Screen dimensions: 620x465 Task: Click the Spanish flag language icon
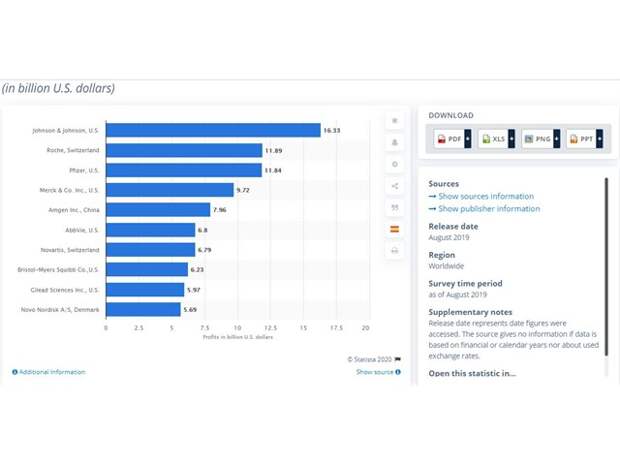coord(394,229)
